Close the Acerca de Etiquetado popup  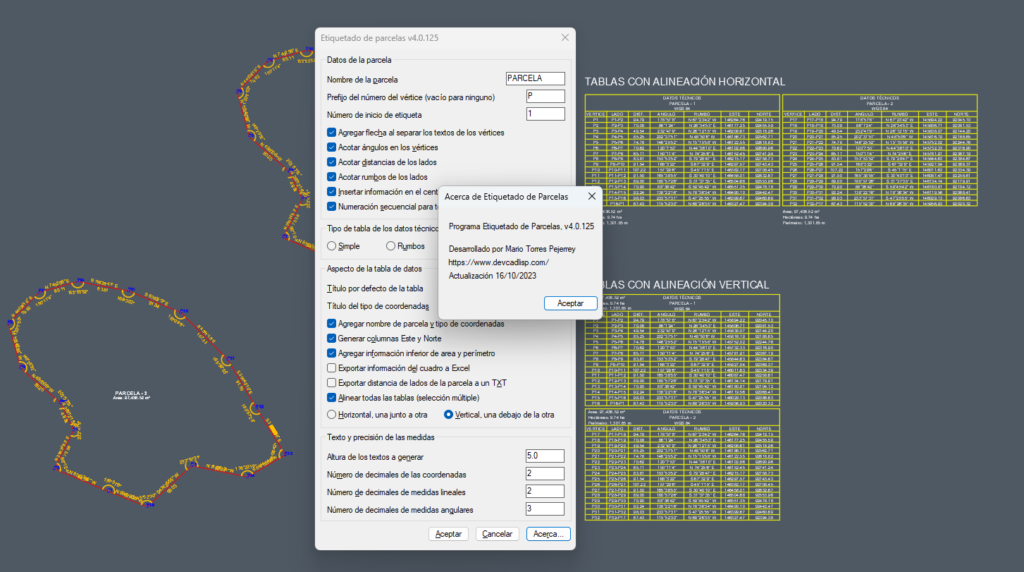592,197
